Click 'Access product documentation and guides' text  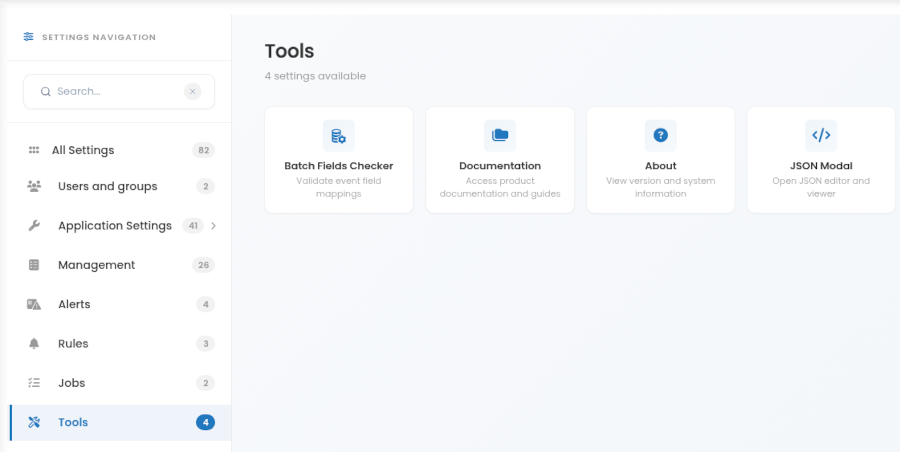(500, 187)
